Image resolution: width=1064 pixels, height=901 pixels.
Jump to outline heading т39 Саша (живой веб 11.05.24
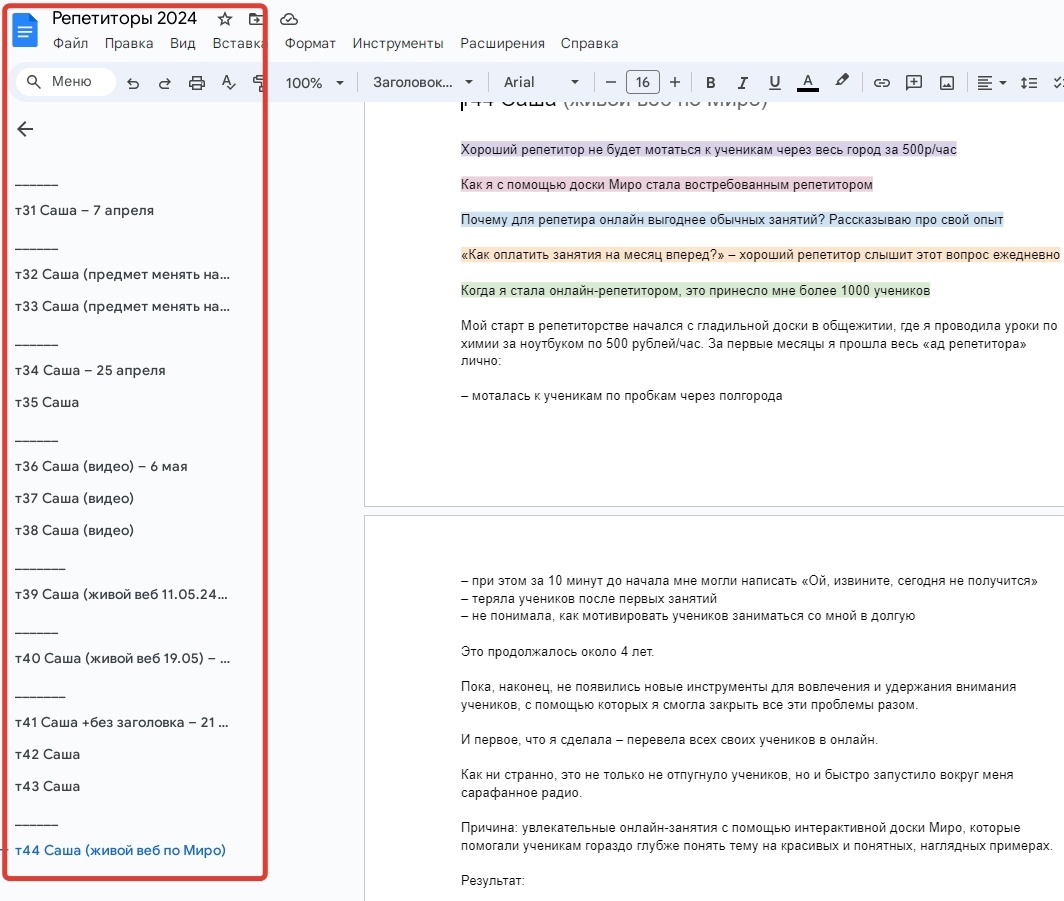click(121, 594)
